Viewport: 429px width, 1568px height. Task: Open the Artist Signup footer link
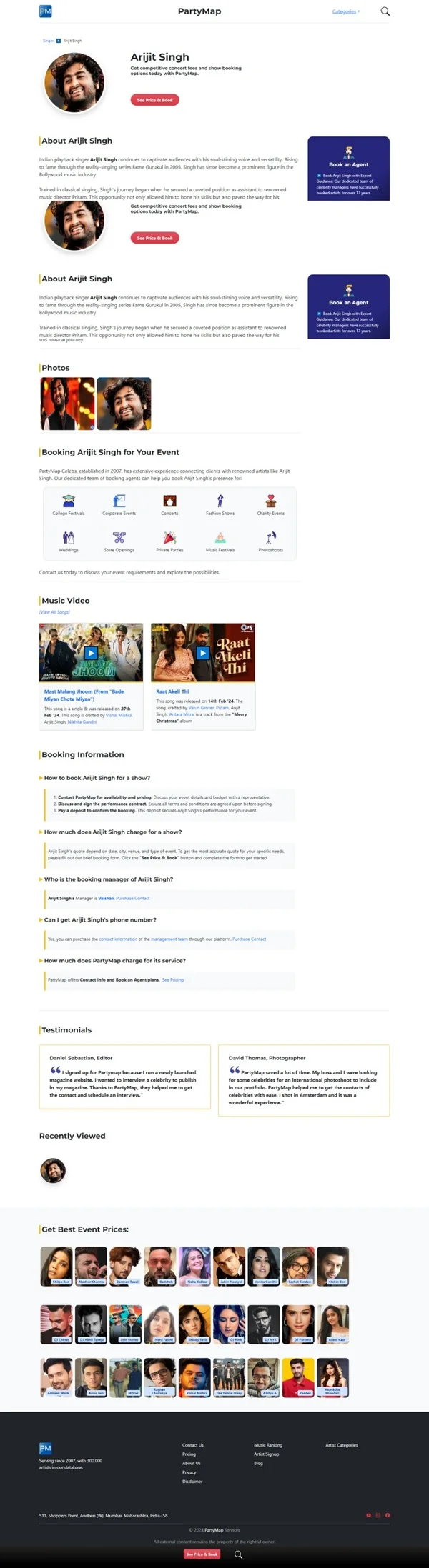(267, 1454)
